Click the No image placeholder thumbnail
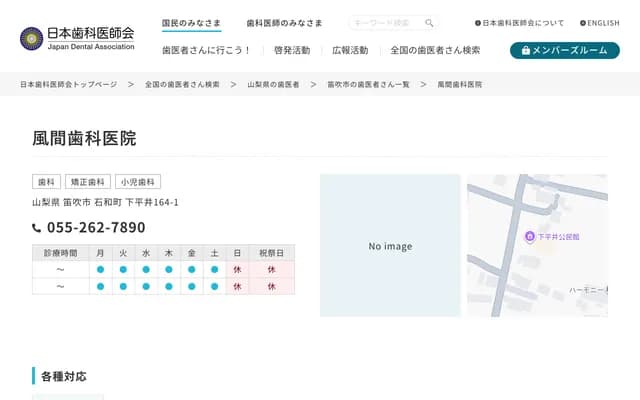 [390, 246]
